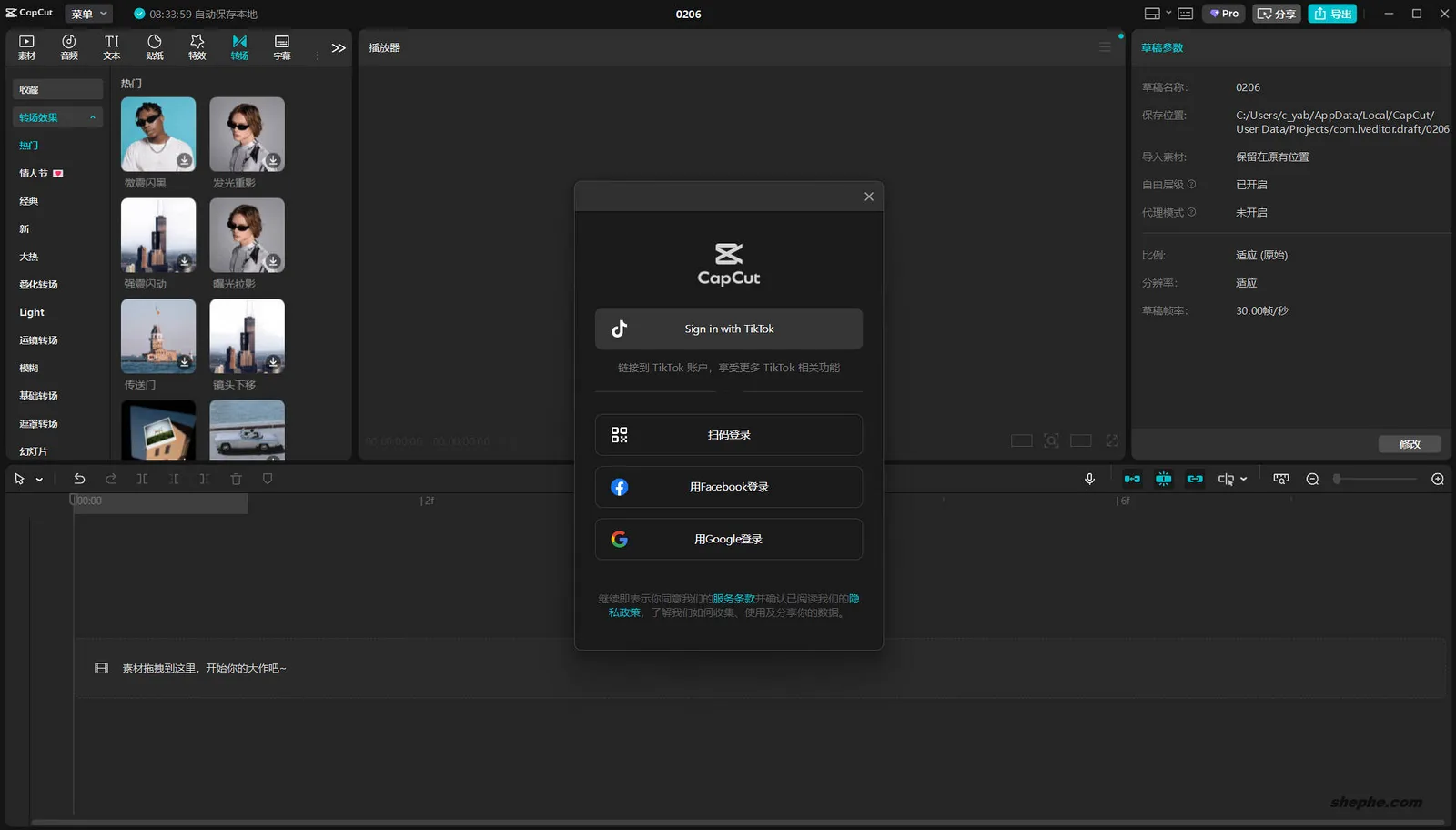Toggle the magnet auto-snap option

[x=1163, y=478]
